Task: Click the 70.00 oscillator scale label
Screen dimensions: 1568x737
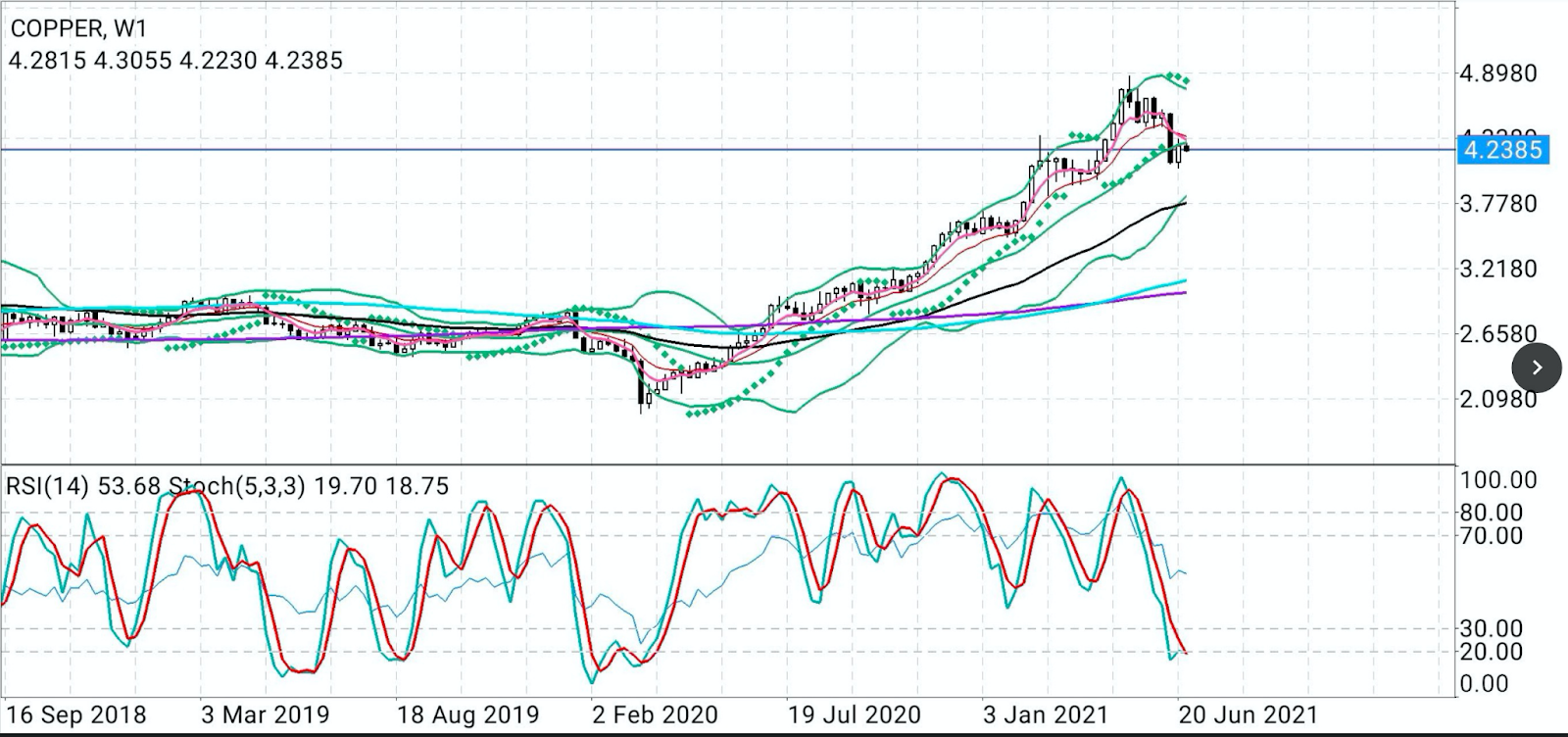Action: (x=1492, y=536)
